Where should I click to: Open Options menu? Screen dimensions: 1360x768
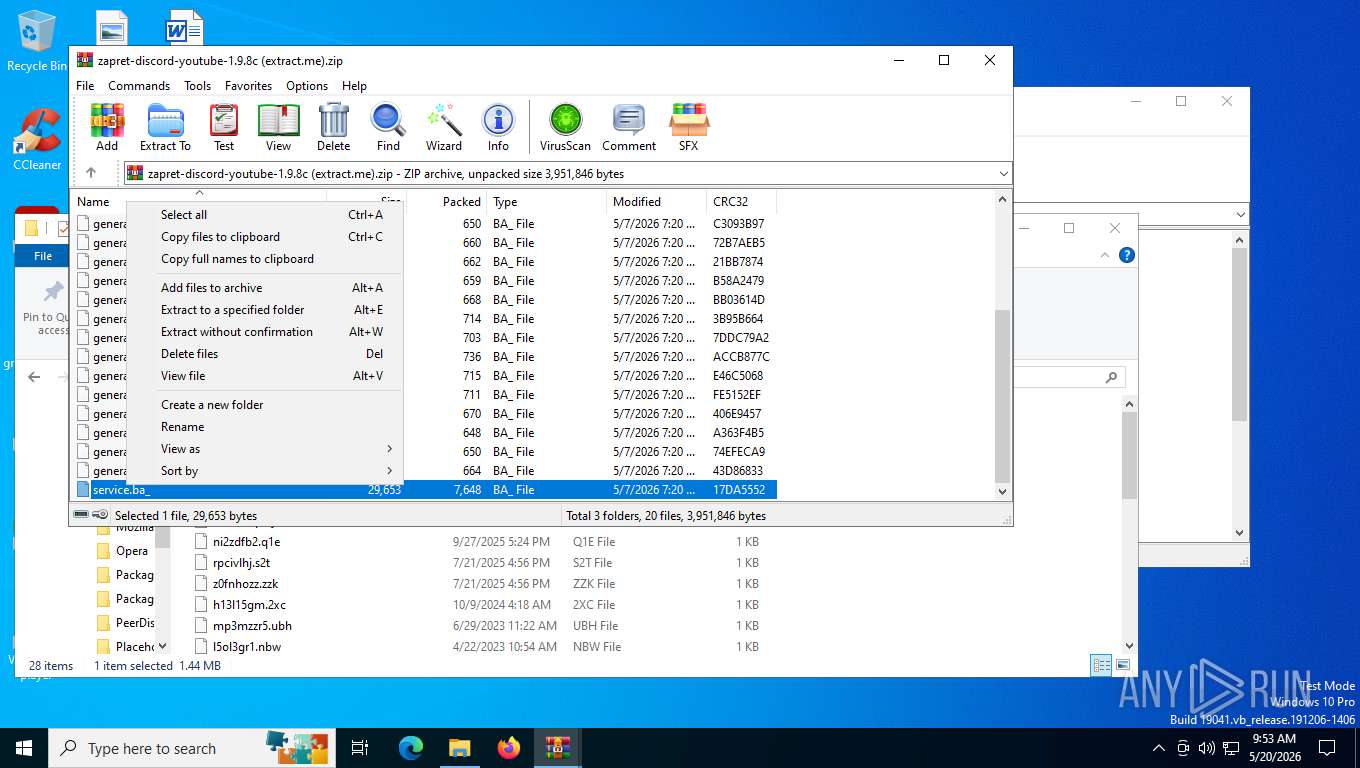coord(307,86)
